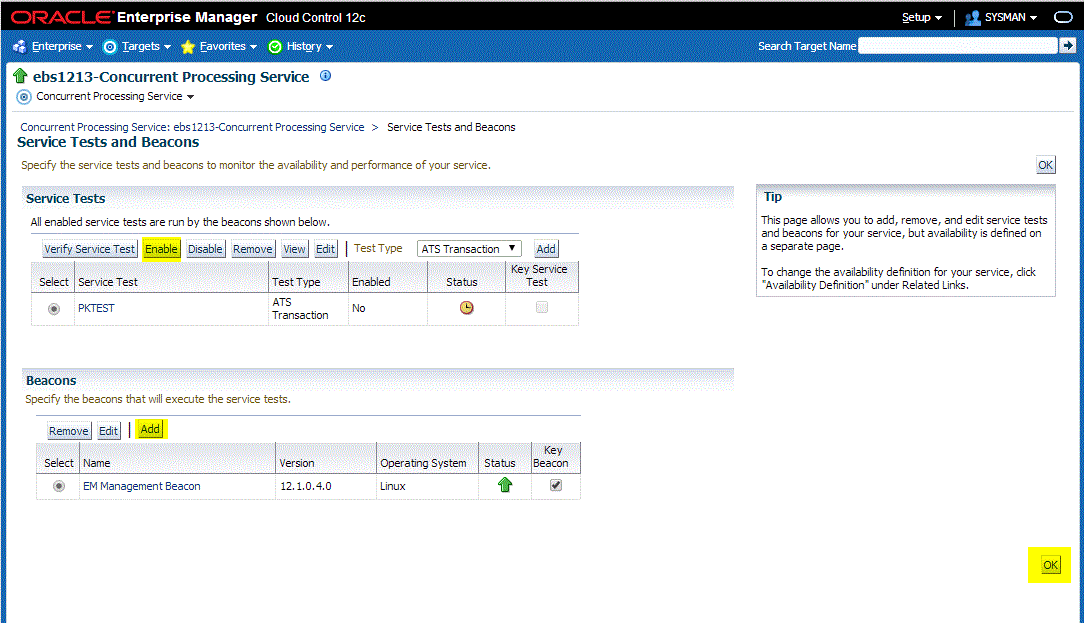
Task: Click the Targets bullseye icon
Action: (x=110, y=46)
